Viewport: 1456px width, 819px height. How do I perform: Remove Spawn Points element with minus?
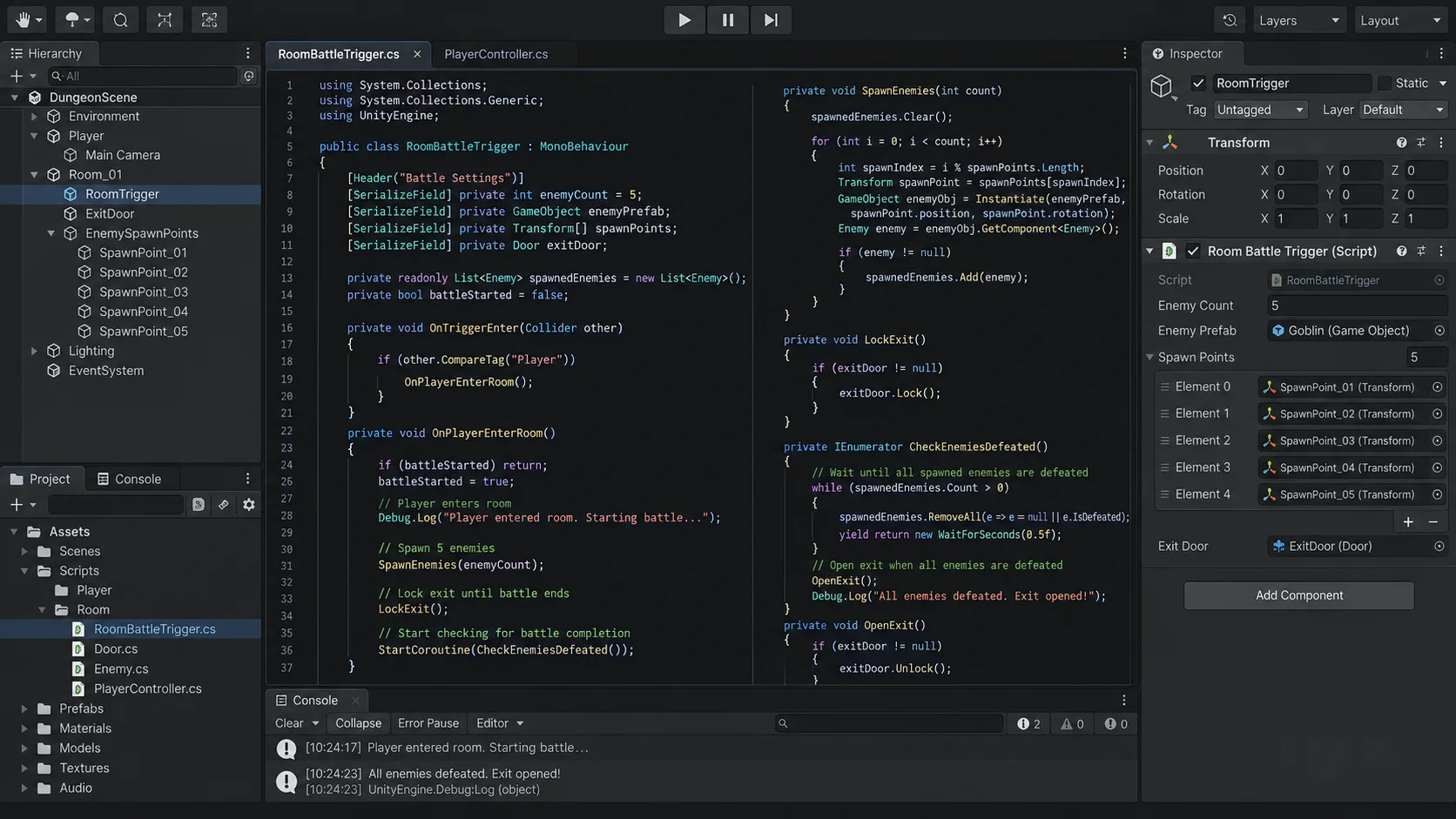coord(1433,522)
